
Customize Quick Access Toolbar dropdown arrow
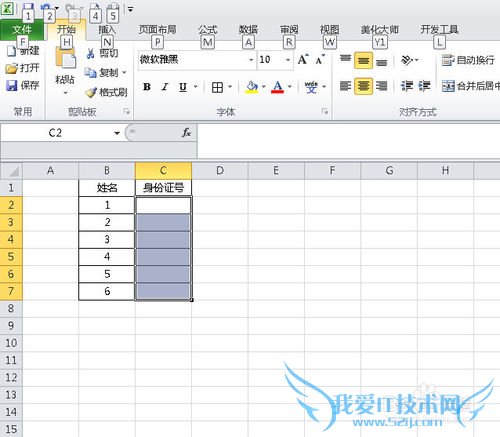[131, 10]
